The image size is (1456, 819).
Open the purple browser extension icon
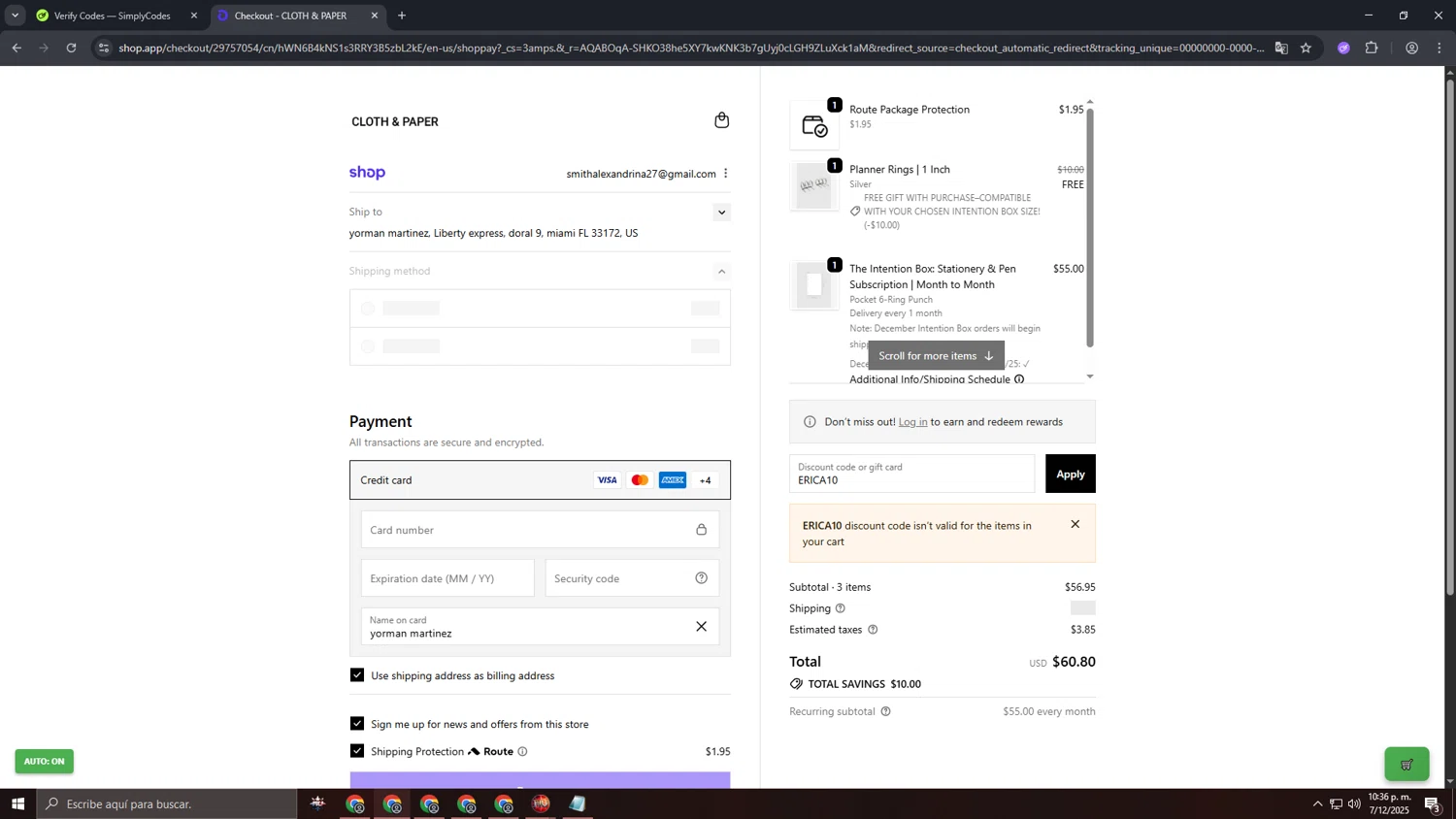click(1343, 48)
